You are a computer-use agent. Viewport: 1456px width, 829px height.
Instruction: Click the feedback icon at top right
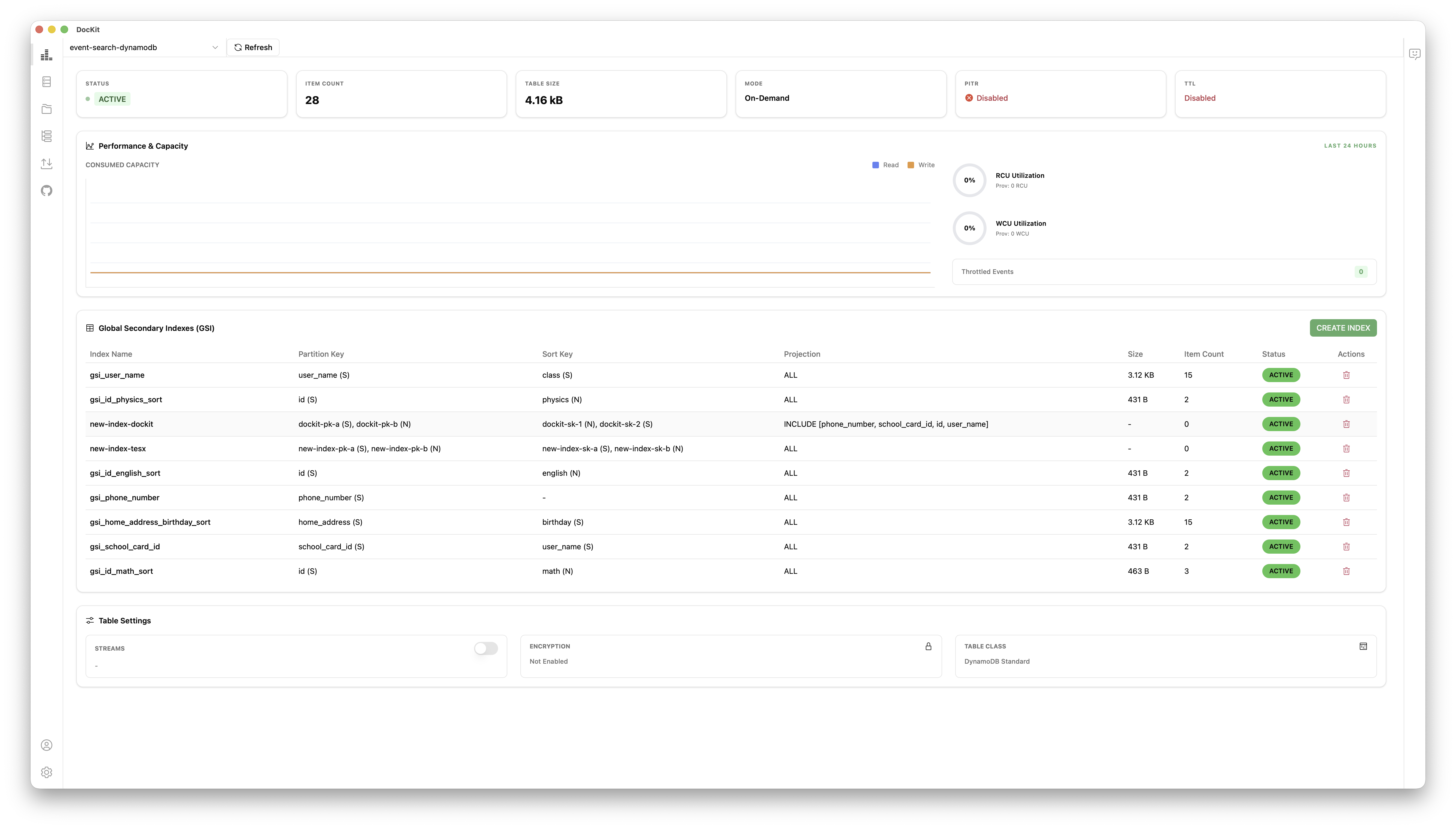click(1415, 54)
